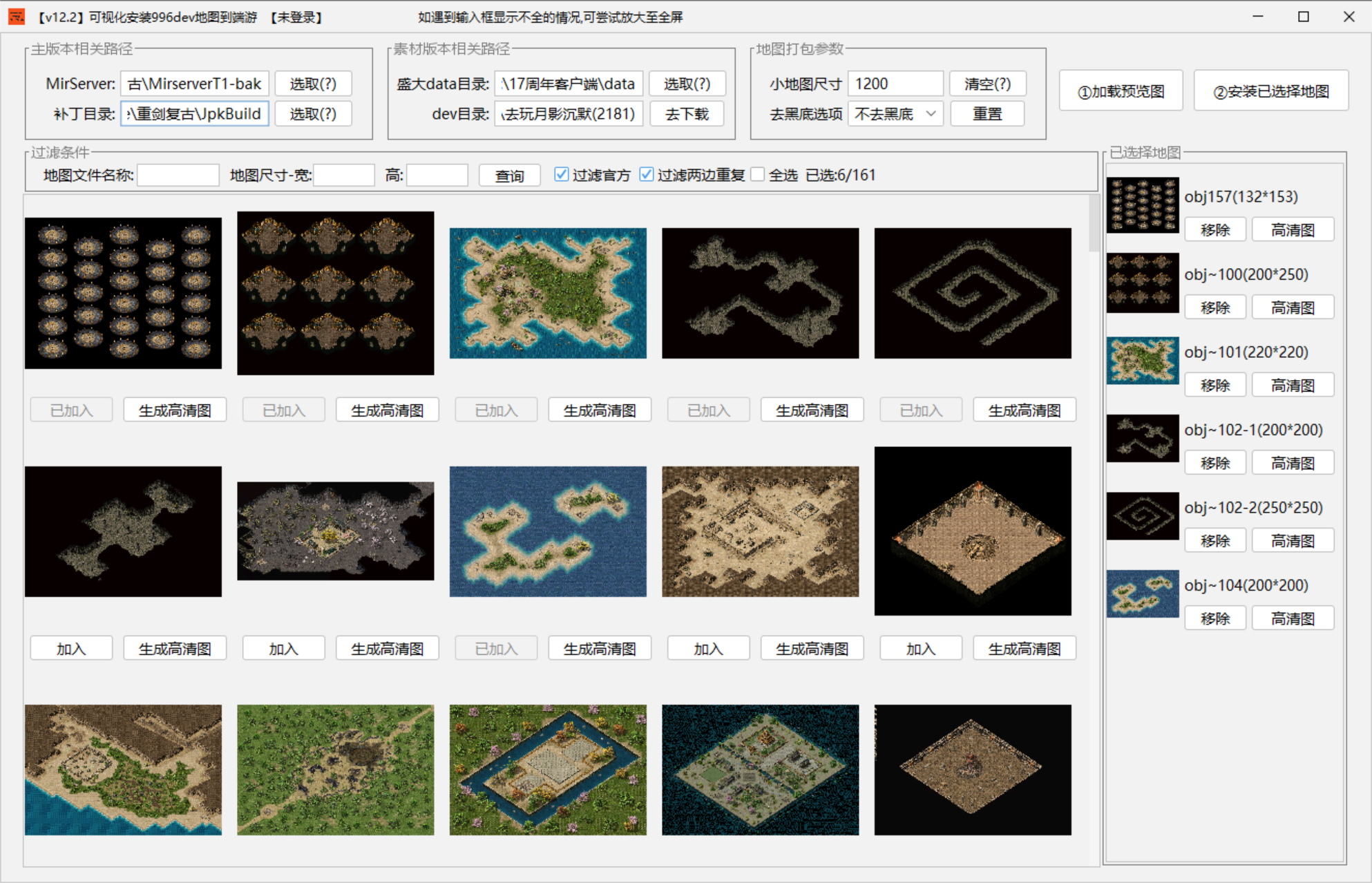Click 加入 under the desert ruins map
1372x883 pixels.
coord(708,649)
